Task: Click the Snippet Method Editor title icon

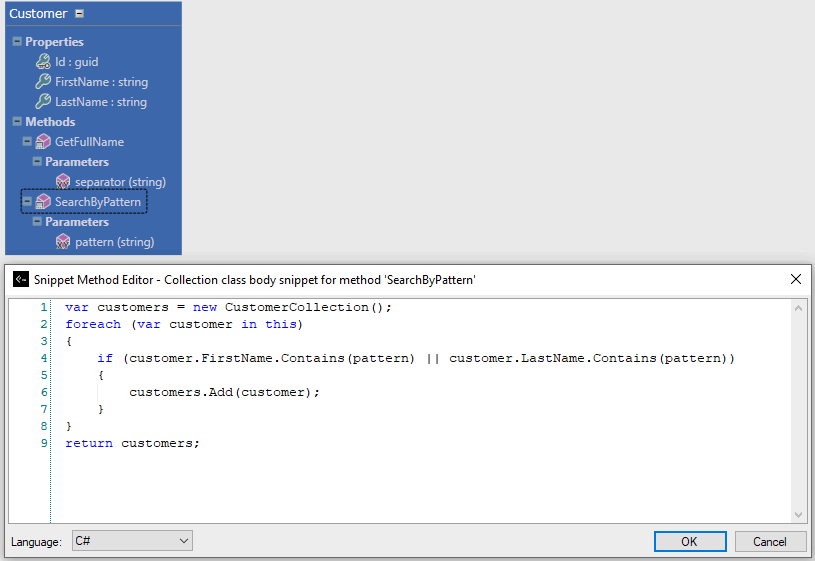Action: [x=21, y=280]
